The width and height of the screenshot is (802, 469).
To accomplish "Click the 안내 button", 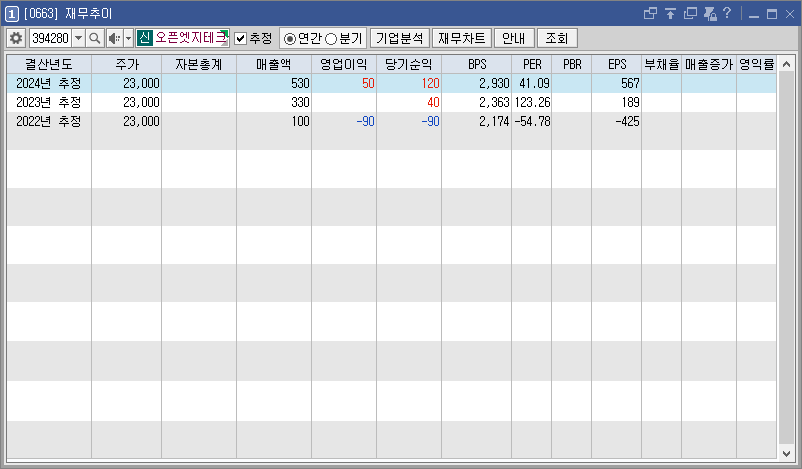I will pos(514,38).
